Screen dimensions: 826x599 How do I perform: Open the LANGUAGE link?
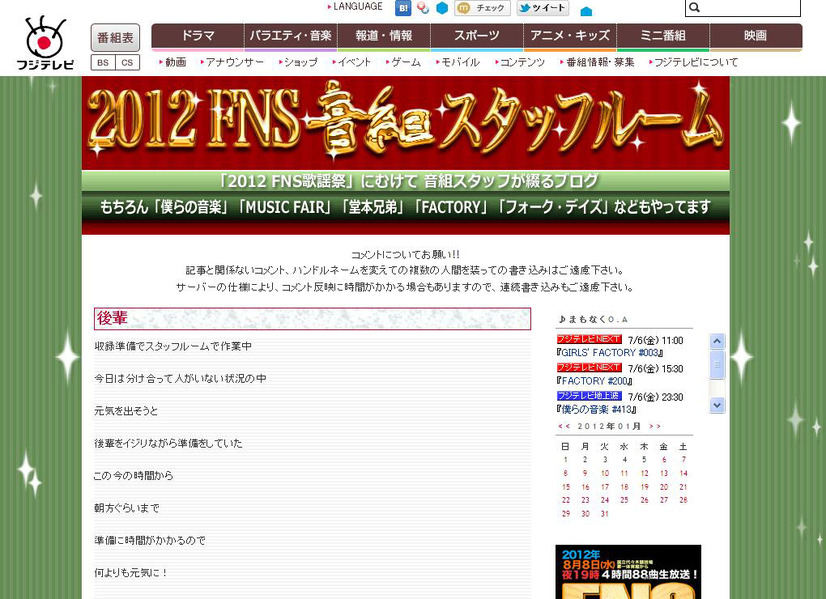tap(356, 7)
